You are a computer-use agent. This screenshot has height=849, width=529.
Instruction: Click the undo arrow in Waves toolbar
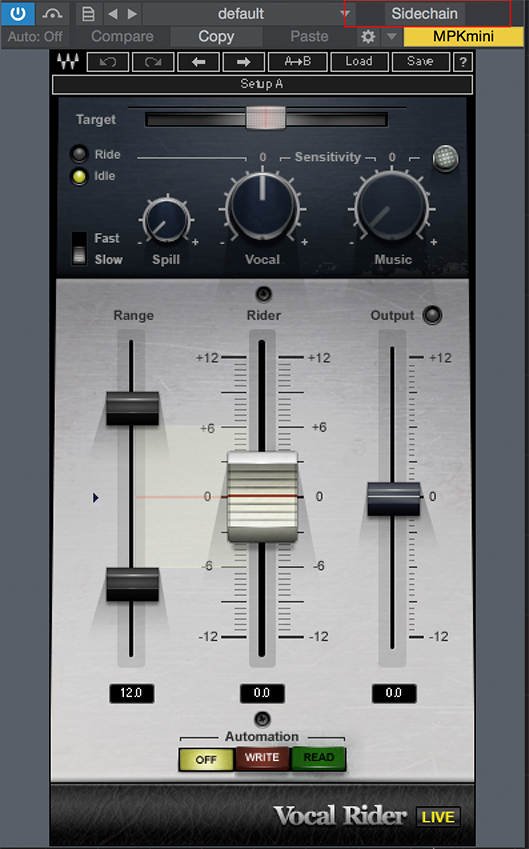point(108,62)
